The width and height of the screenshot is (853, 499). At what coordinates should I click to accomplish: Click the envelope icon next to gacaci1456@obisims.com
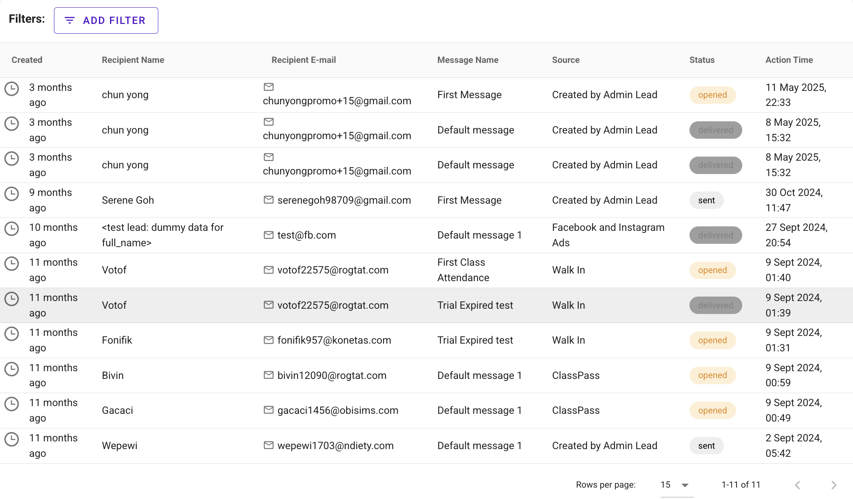[x=268, y=410]
